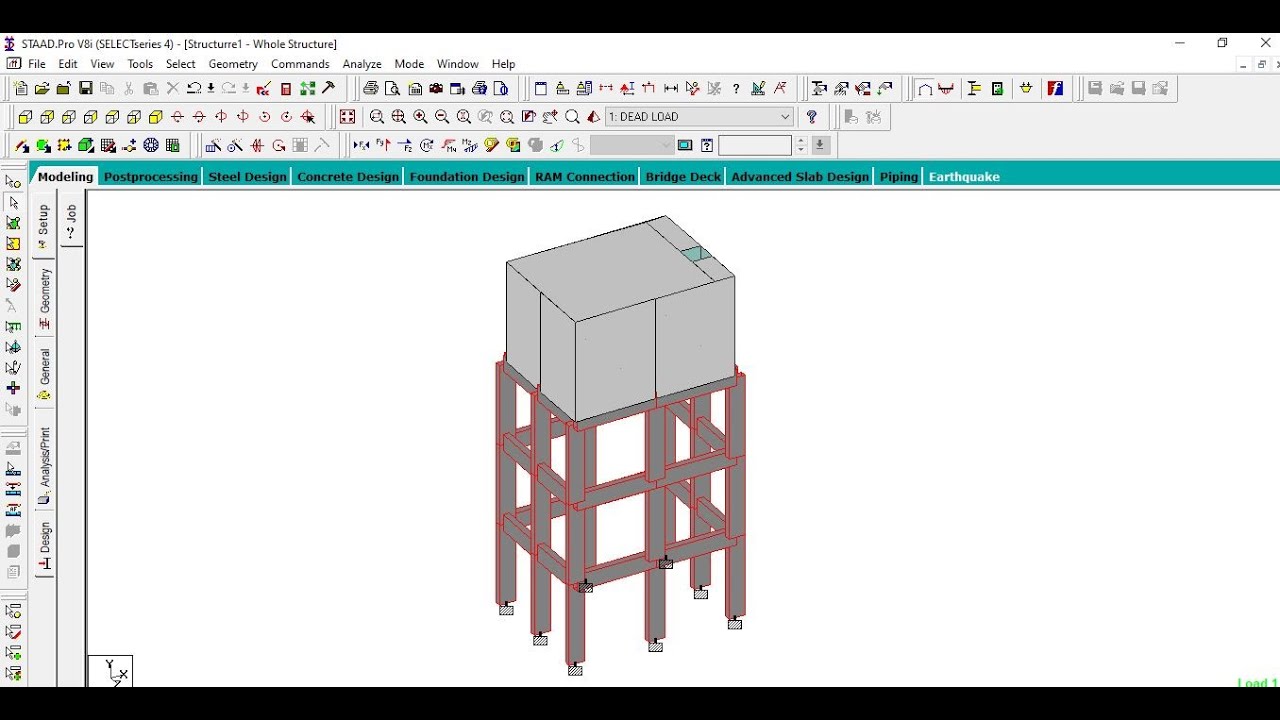This screenshot has height=720, width=1280.
Task: Switch to the first yellow cube view icon
Action: click(25, 117)
